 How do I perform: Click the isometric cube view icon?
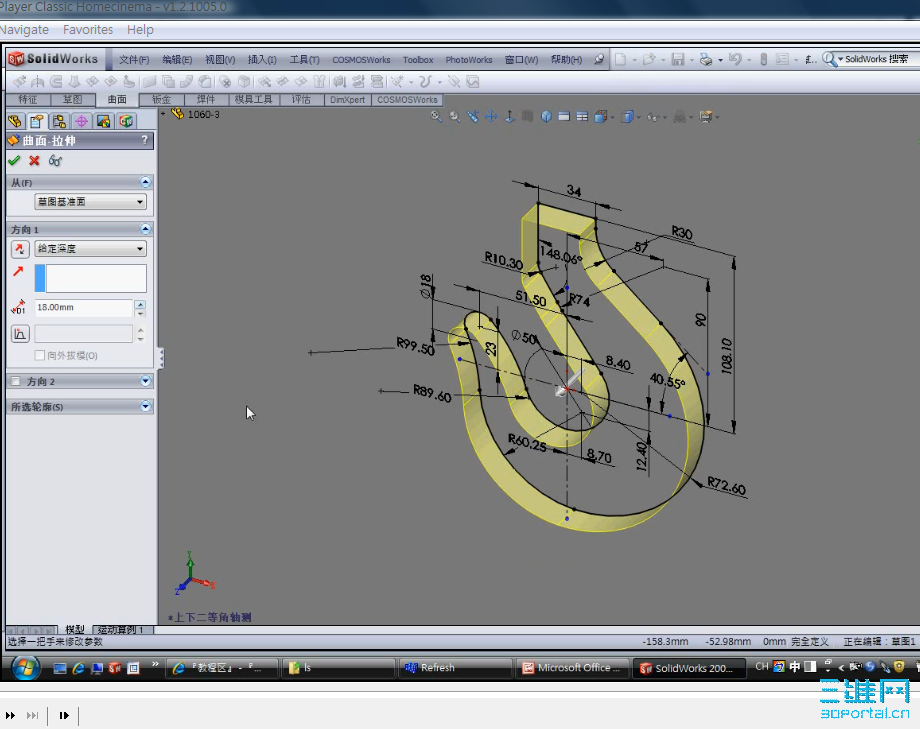point(546,116)
